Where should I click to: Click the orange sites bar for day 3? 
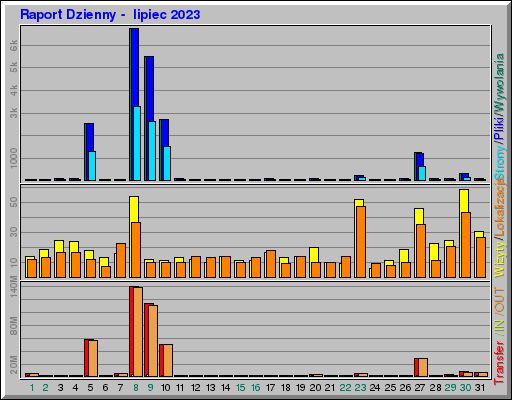click(x=61, y=265)
